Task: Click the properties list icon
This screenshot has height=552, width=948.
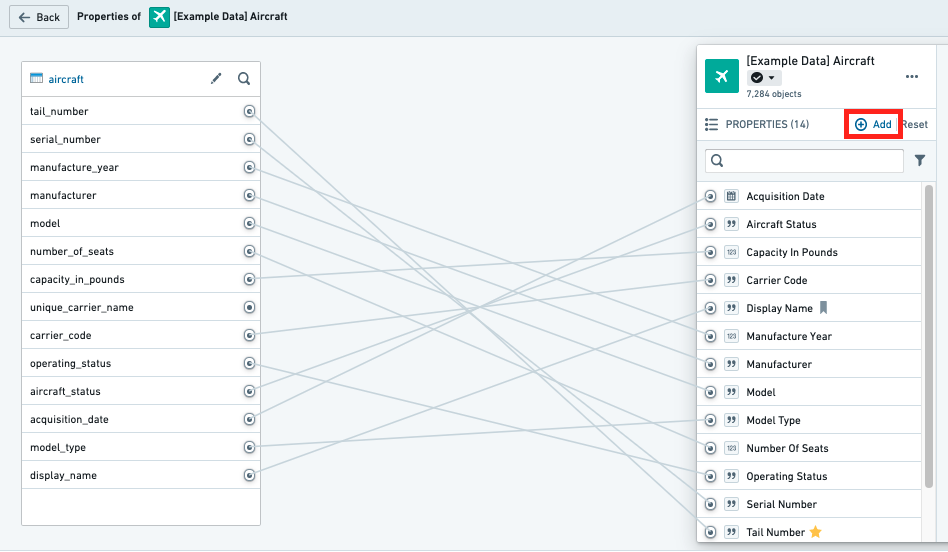Action: pos(712,125)
